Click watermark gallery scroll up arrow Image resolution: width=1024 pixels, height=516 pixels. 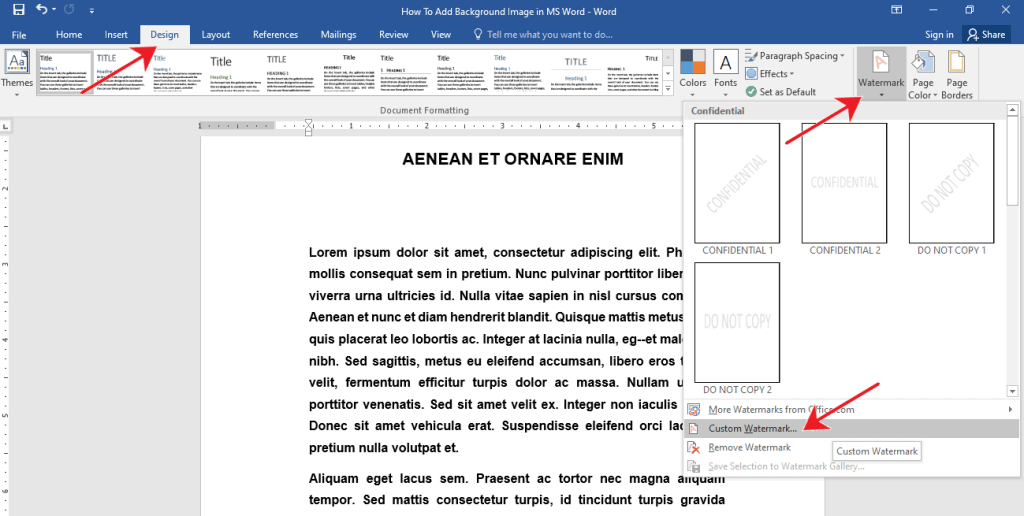point(1013,110)
